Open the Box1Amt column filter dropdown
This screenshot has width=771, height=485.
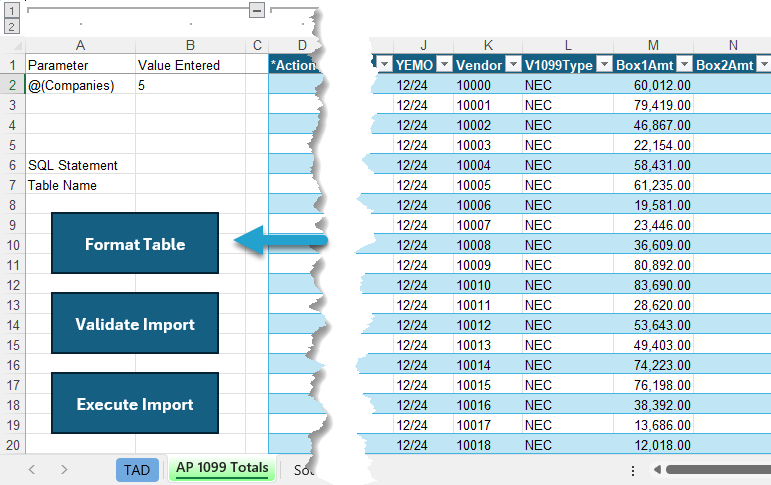[x=684, y=64]
